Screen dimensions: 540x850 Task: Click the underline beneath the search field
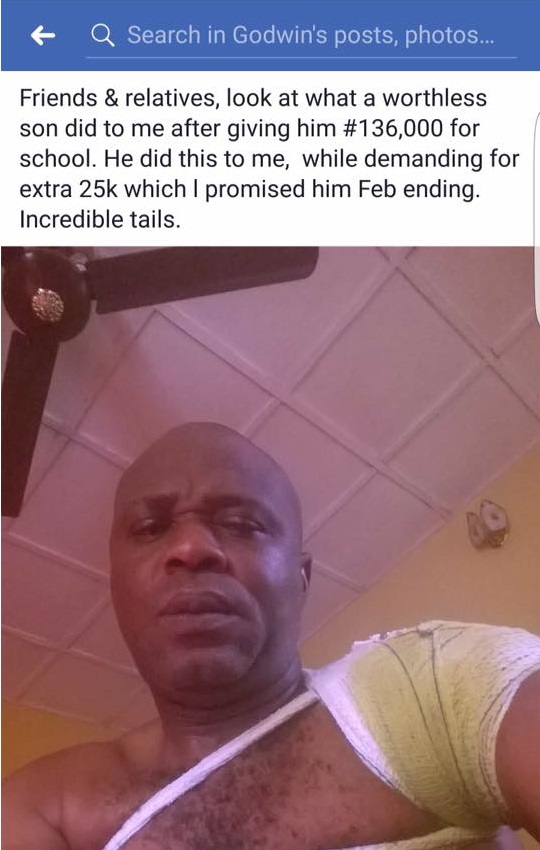(x=301, y=56)
